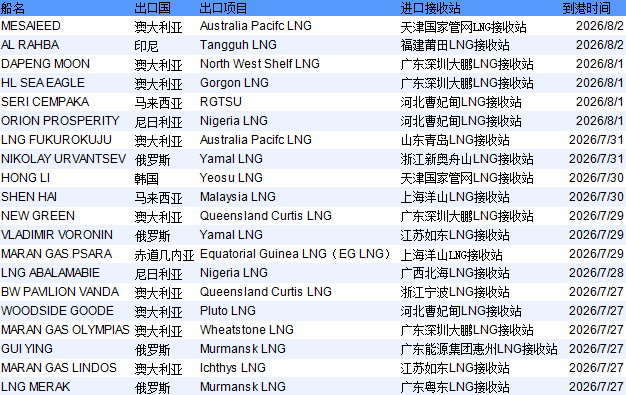Click the 出口国 column header

(153, 8)
